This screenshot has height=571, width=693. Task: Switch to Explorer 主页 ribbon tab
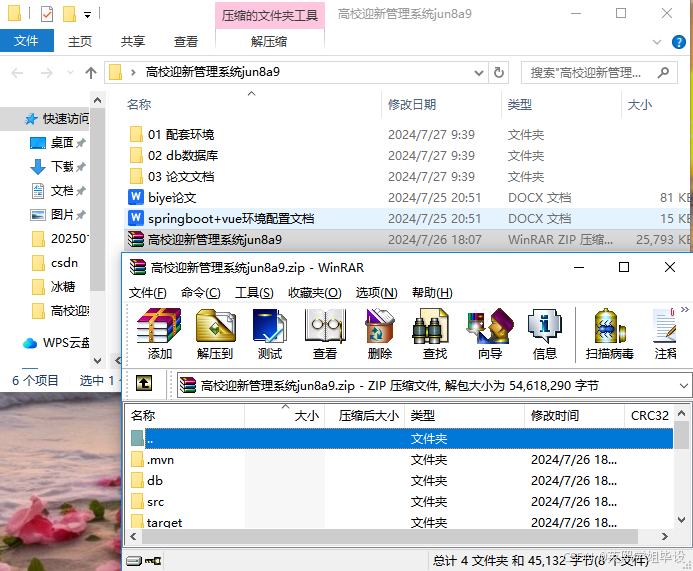click(80, 42)
